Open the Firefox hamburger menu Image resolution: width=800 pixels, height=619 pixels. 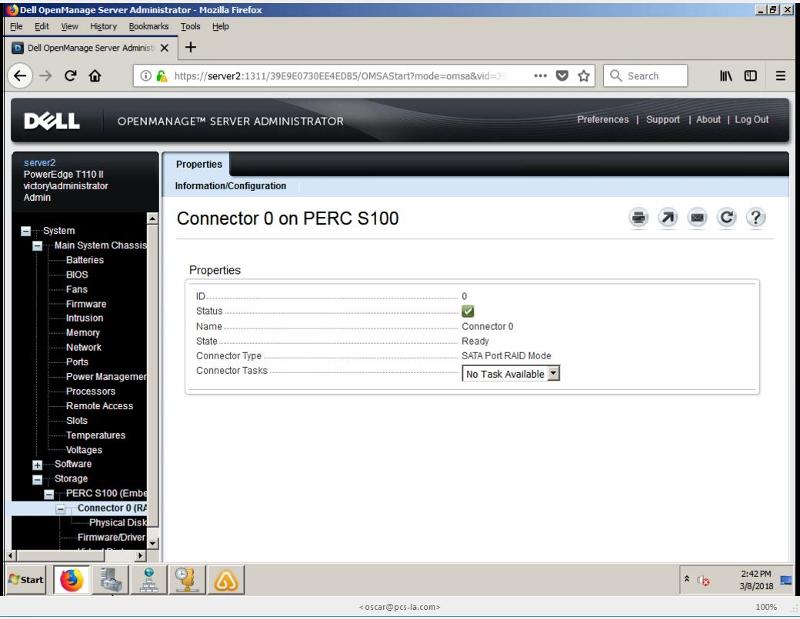780,76
